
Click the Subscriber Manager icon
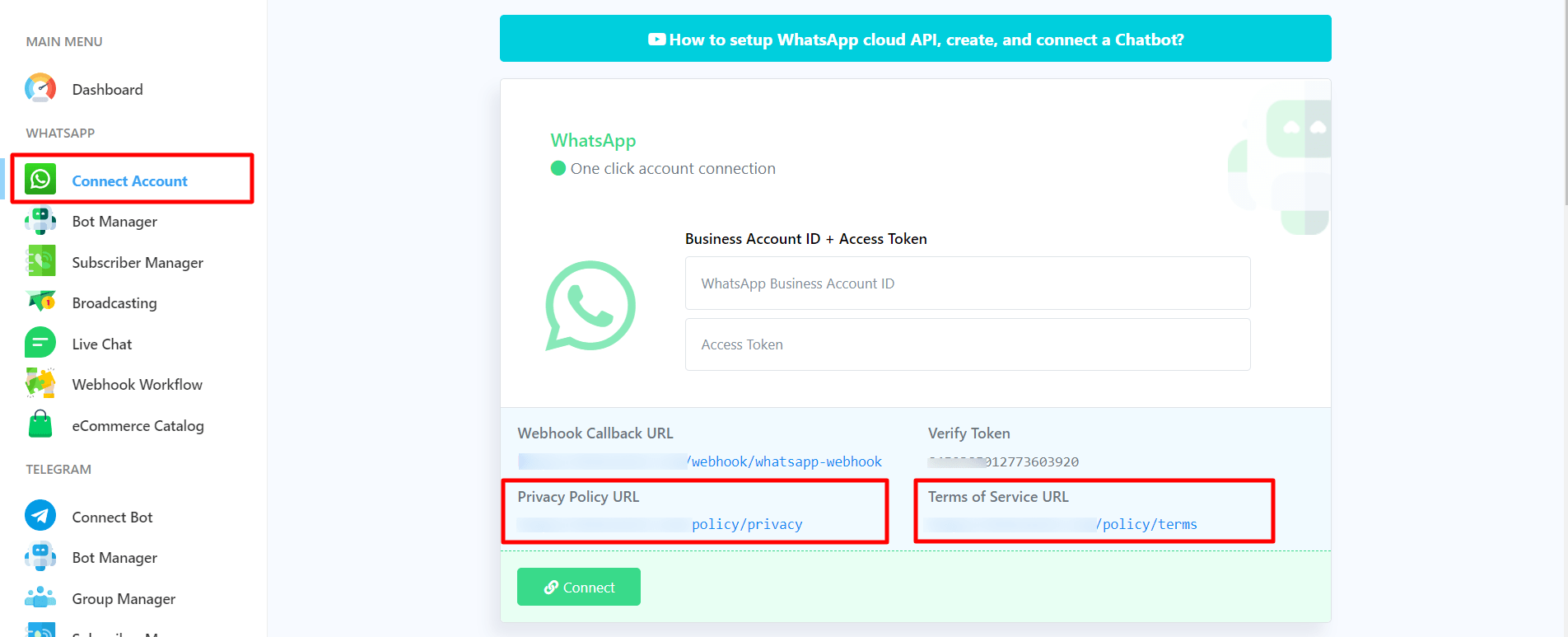pyautogui.click(x=40, y=261)
